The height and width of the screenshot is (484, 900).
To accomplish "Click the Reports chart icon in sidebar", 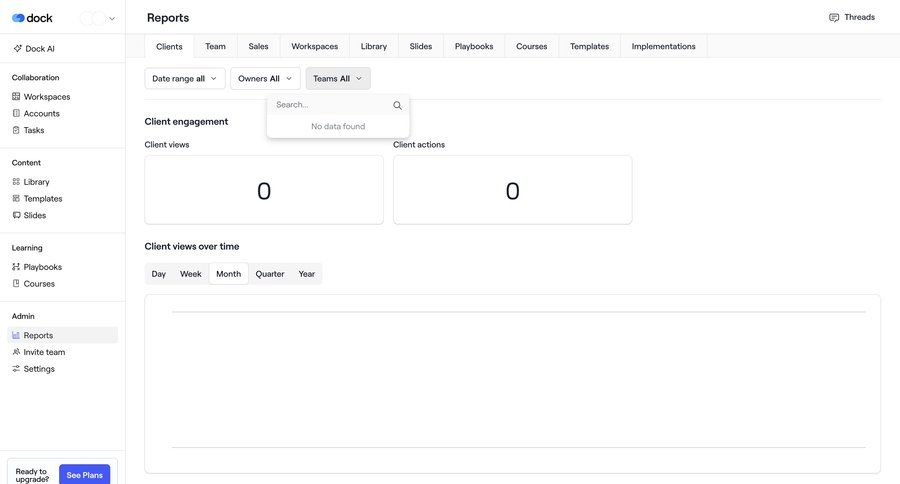I will click(x=16, y=335).
